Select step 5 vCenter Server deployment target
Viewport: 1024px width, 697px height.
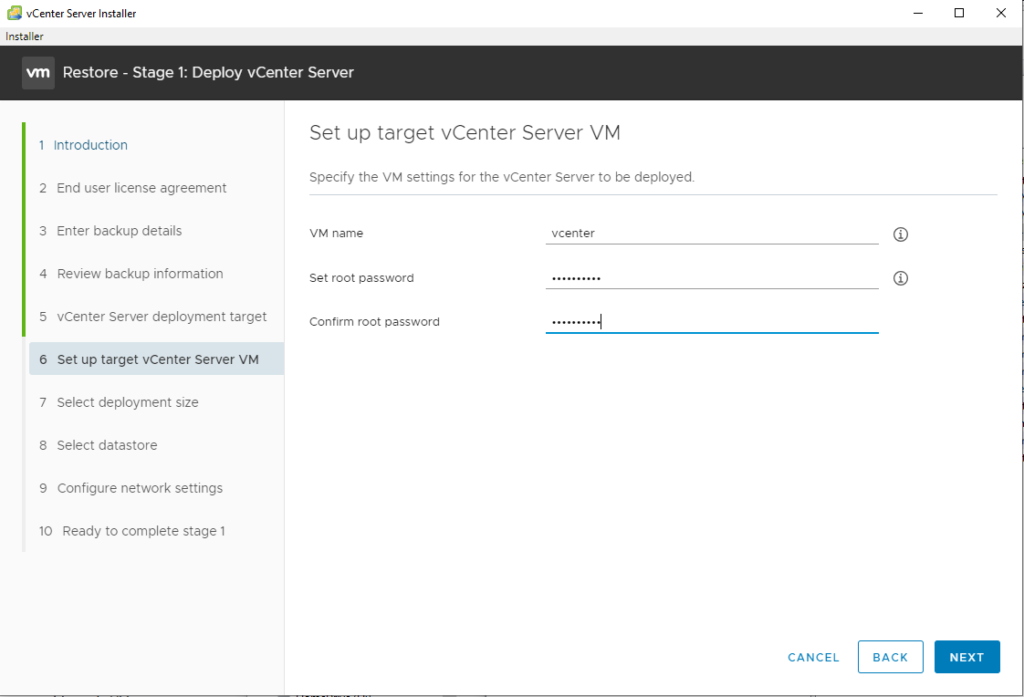tap(153, 317)
